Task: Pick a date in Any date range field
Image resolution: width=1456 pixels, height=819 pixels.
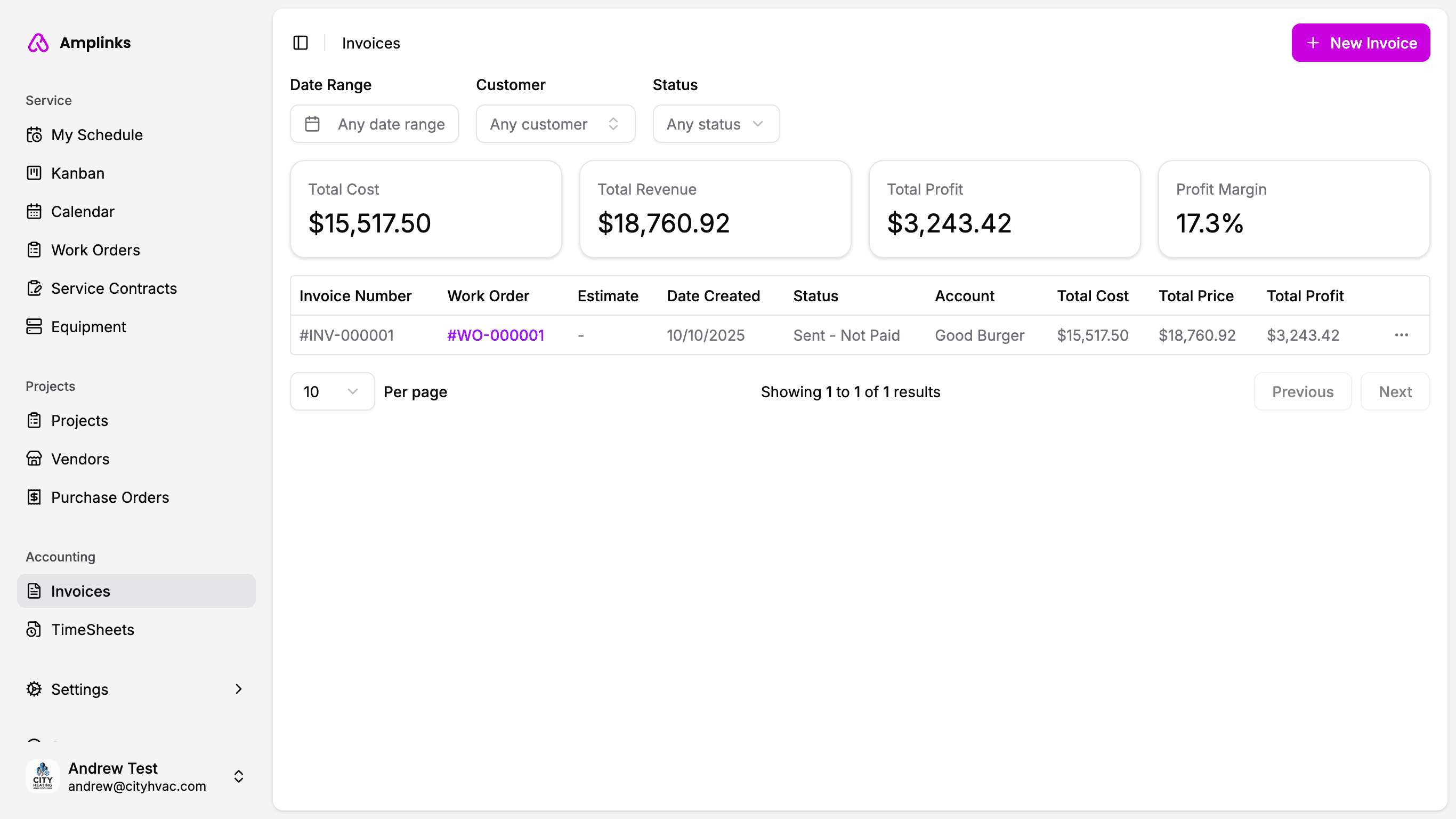Action: (x=374, y=124)
